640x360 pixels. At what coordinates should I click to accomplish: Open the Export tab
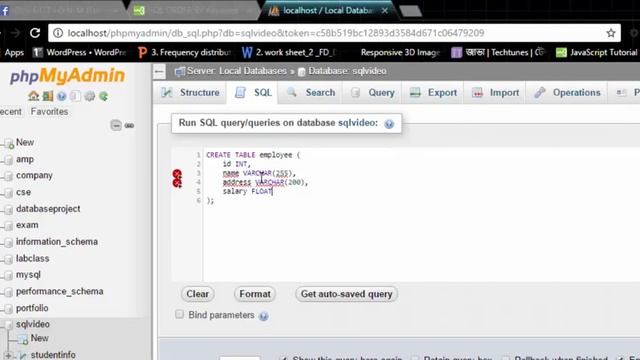point(433,93)
